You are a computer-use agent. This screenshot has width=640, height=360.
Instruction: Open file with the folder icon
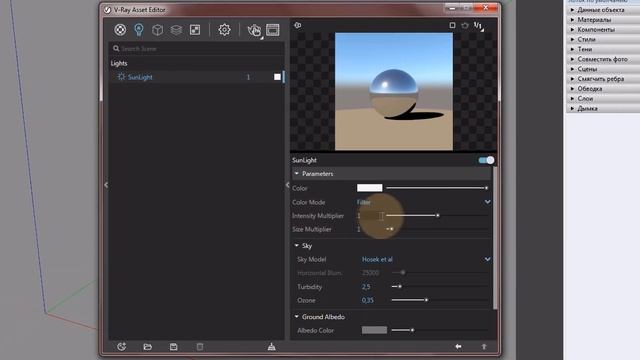(148, 347)
